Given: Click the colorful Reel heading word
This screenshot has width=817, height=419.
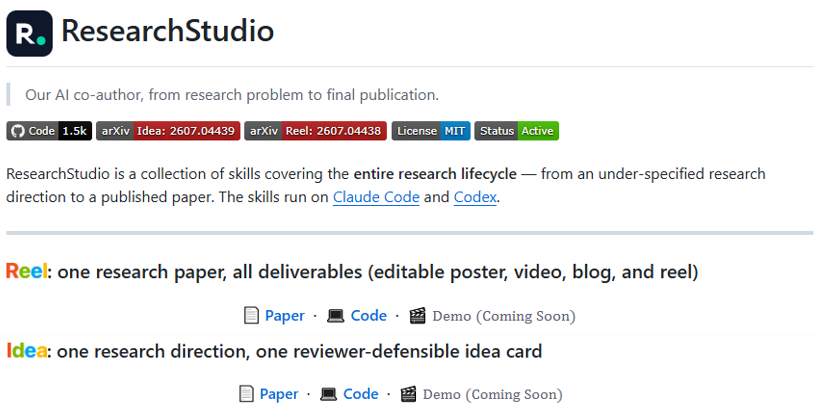Looking at the screenshot, I should coord(27,272).
